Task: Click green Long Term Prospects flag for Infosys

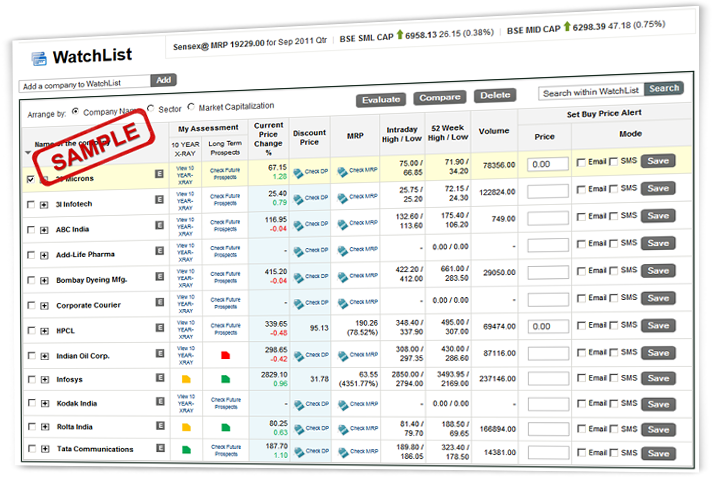Action: pos(225,378)
